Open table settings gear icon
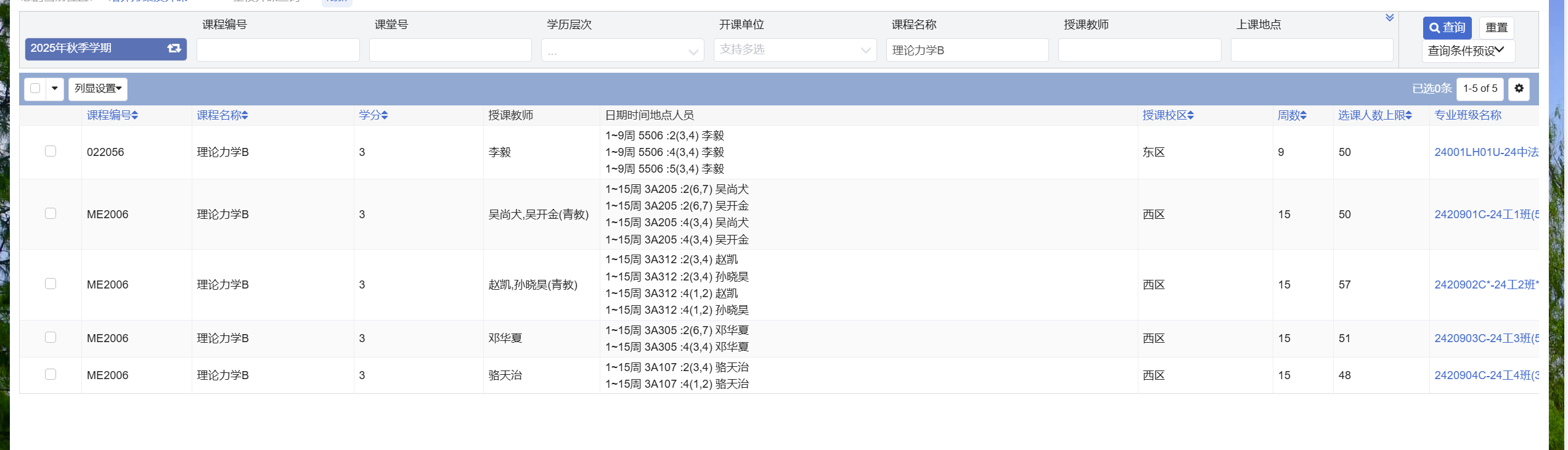The image size is (1568, 450). [1519, 89]
